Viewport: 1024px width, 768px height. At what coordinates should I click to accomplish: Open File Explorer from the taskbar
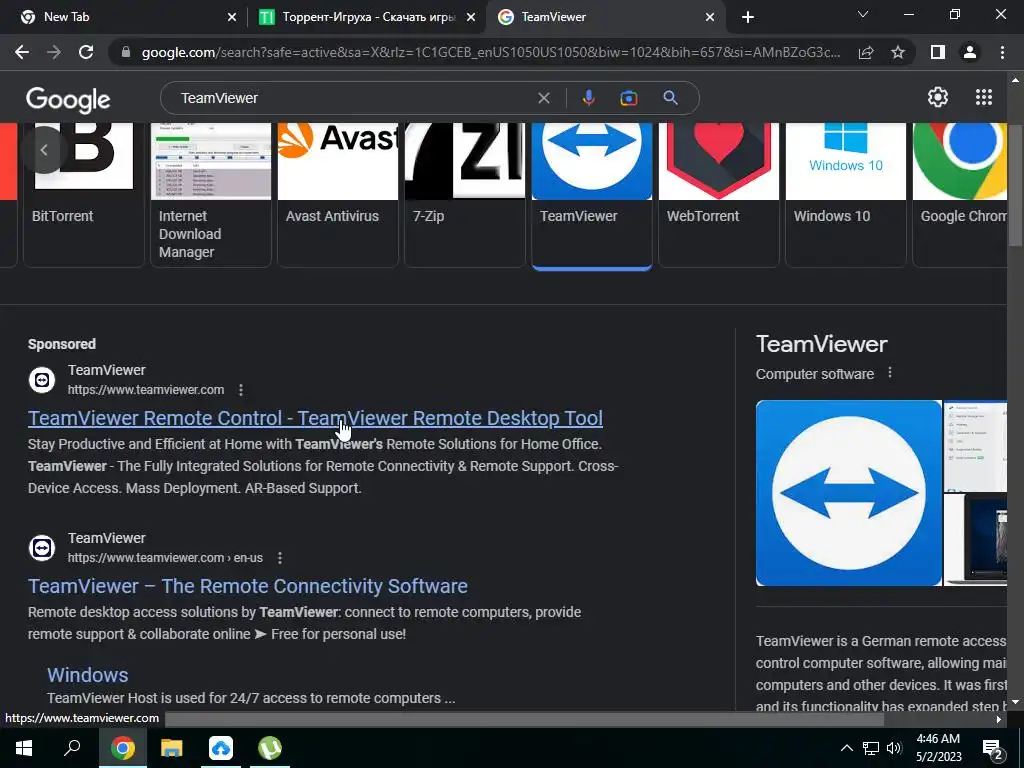tap(172, 748)
